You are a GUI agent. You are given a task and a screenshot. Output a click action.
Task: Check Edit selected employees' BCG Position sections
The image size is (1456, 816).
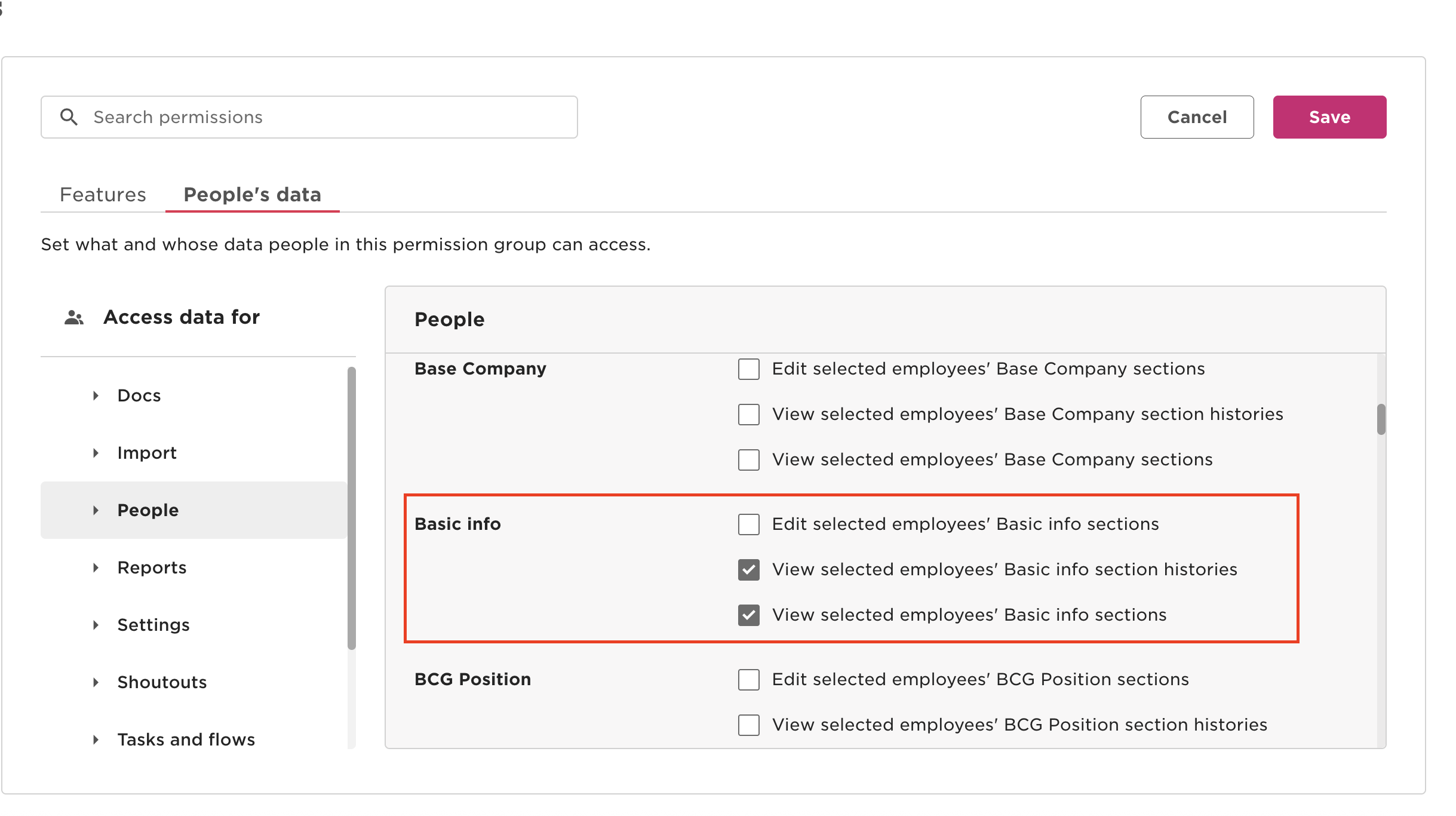tap(749, 680)
